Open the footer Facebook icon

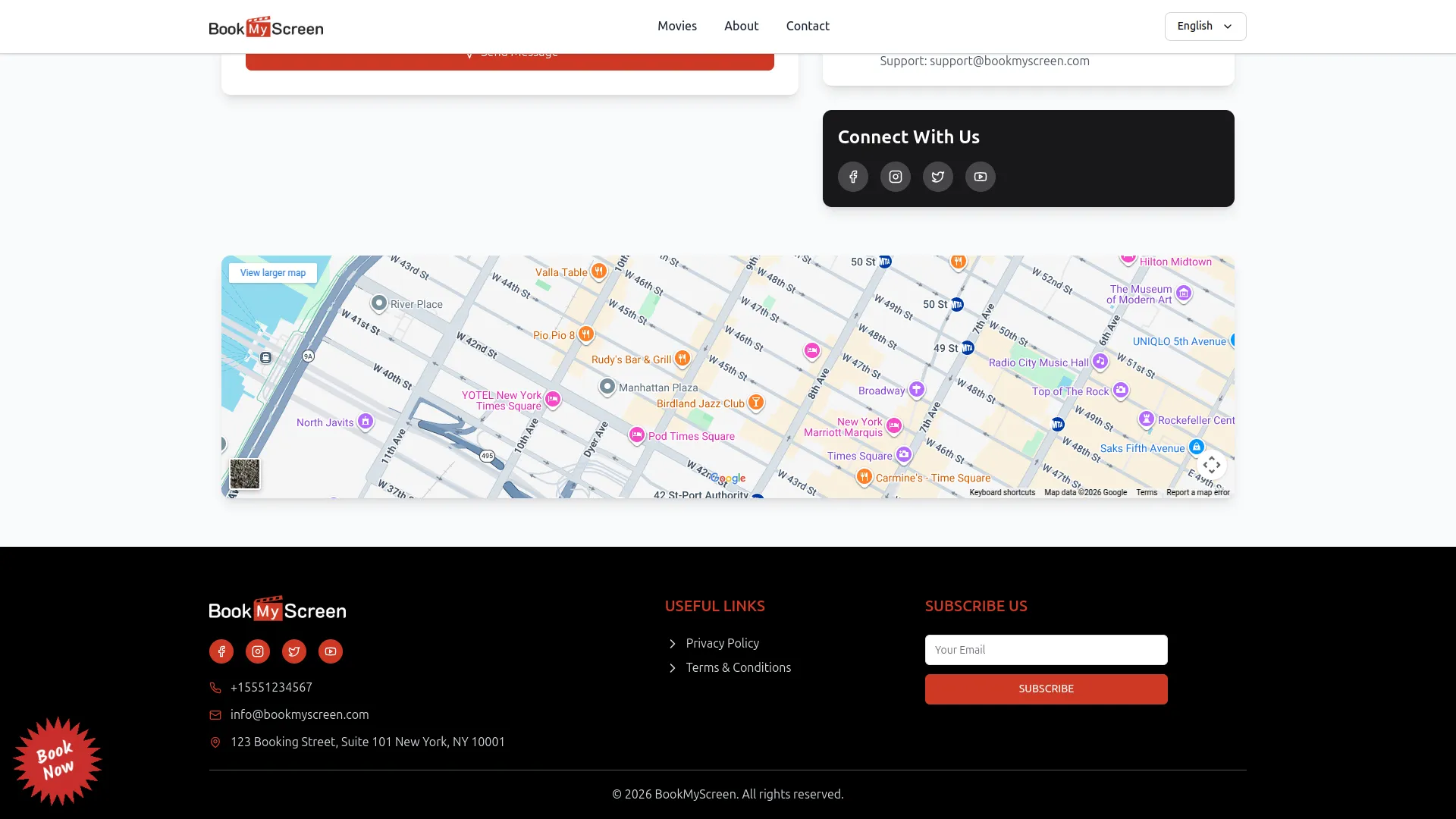(x=221, y=651)
